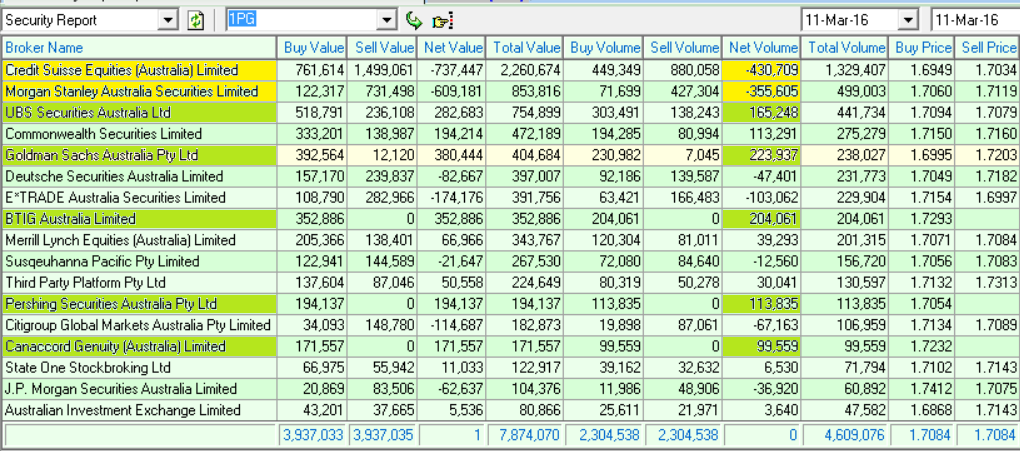Select UBS Securities Australia Ltd row

(510, 113)
